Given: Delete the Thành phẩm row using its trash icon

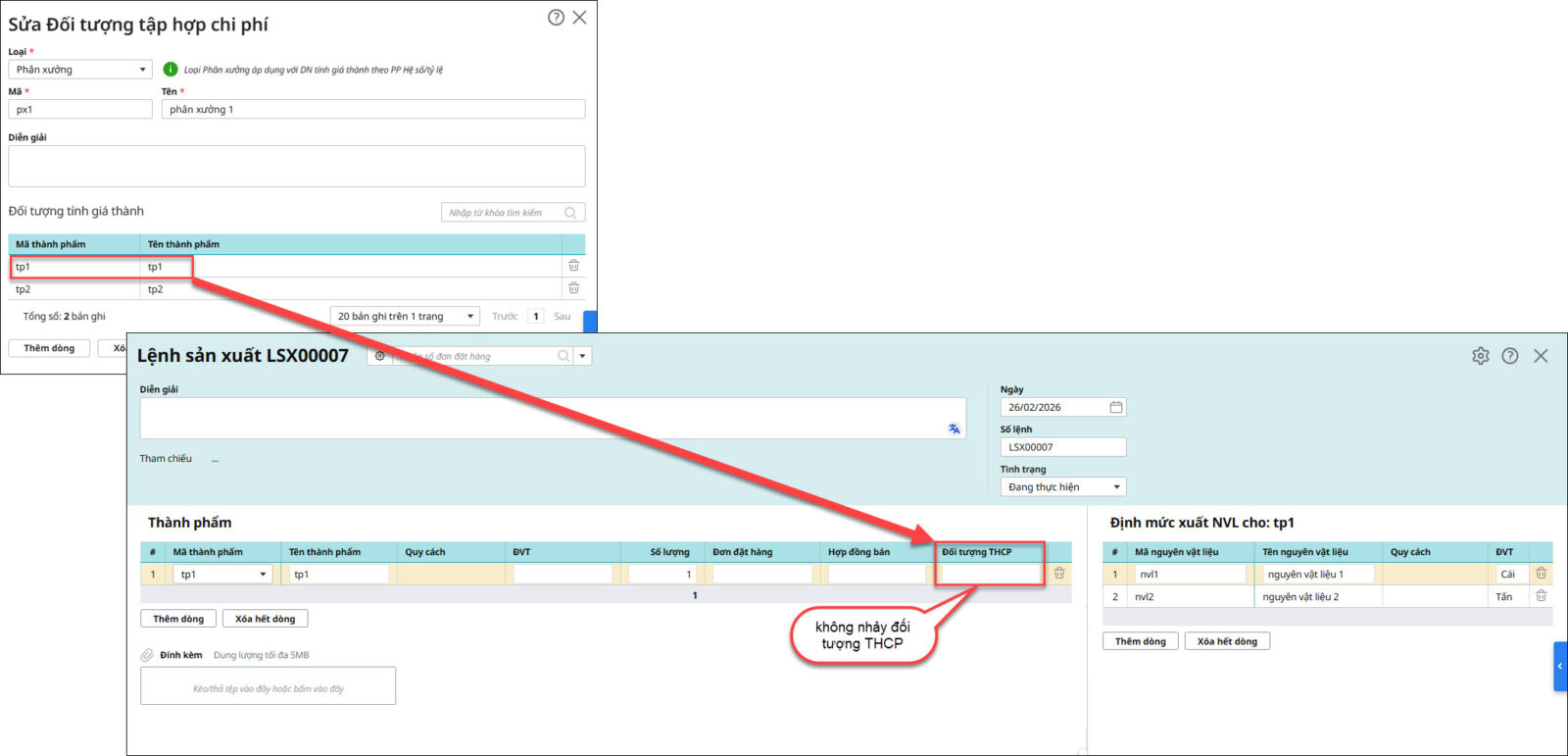Looking at the screenshot, I should click(1059, 574).
